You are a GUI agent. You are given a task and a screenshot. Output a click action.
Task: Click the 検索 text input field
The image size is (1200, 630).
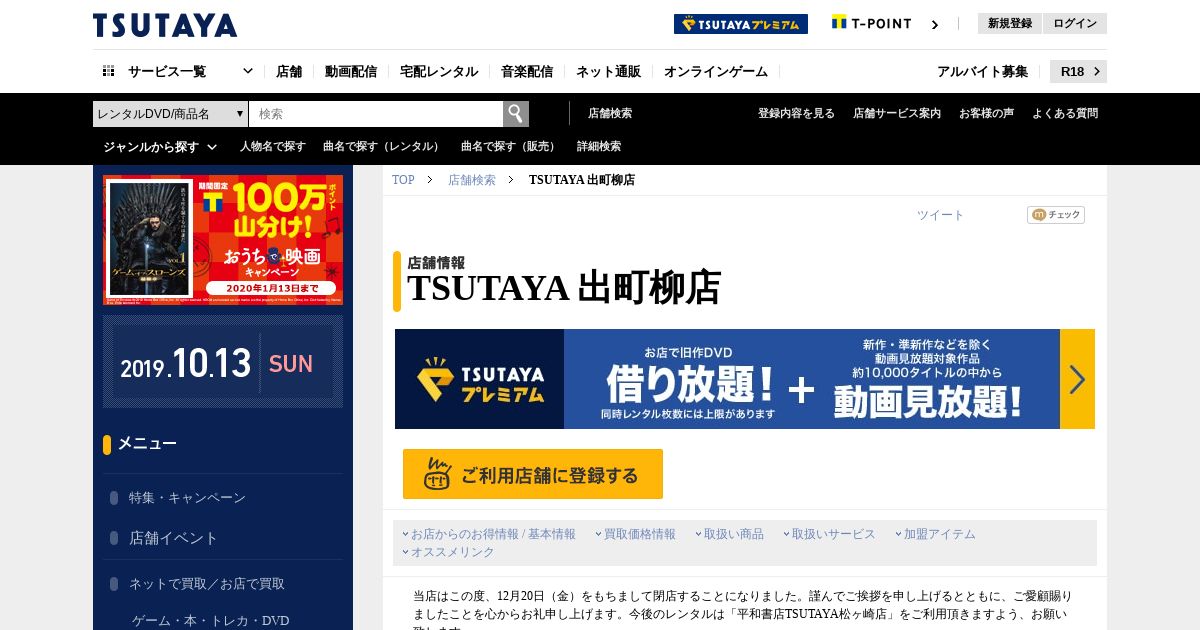point(376,114)
